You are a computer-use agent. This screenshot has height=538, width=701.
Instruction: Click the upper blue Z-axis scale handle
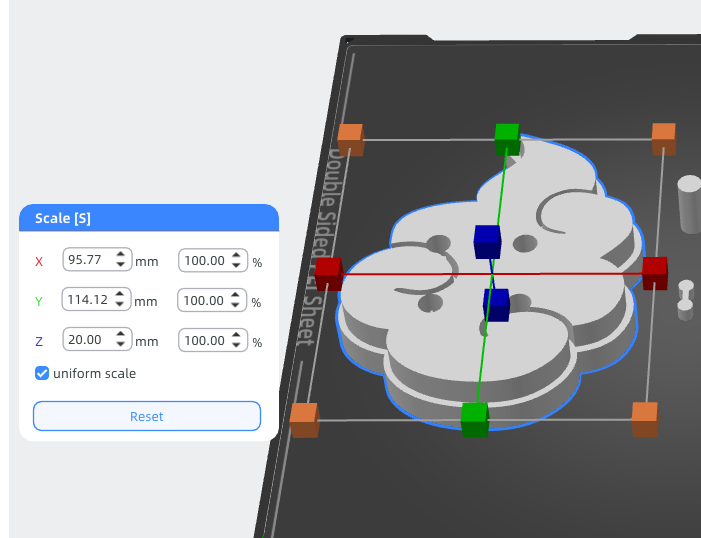click(487, 242)
